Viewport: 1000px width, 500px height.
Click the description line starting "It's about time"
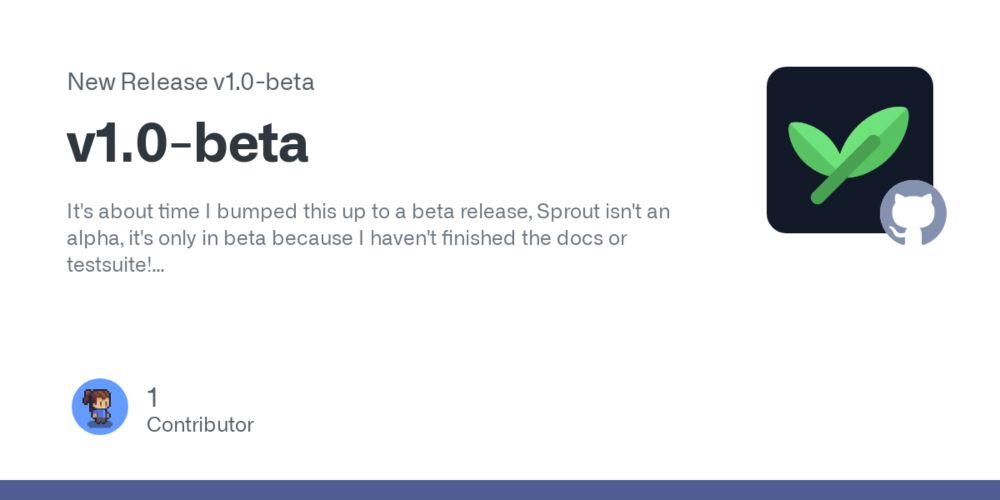(368, 212)
